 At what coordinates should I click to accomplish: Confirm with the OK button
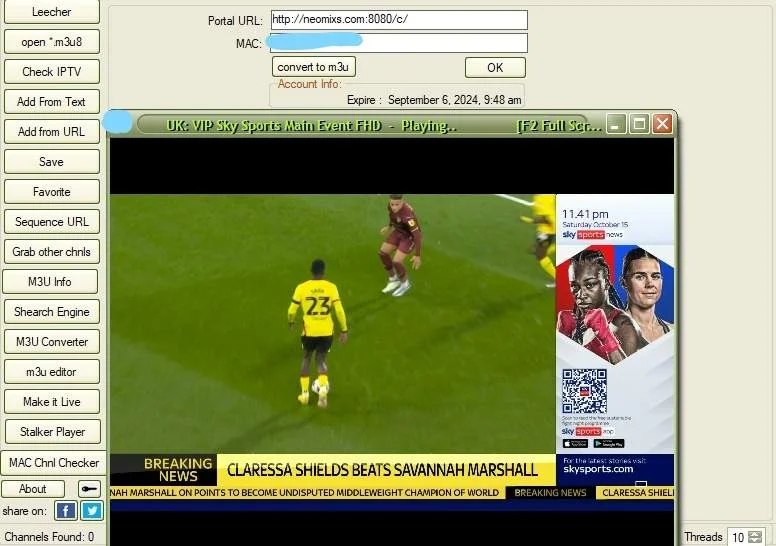coord(495,67)
